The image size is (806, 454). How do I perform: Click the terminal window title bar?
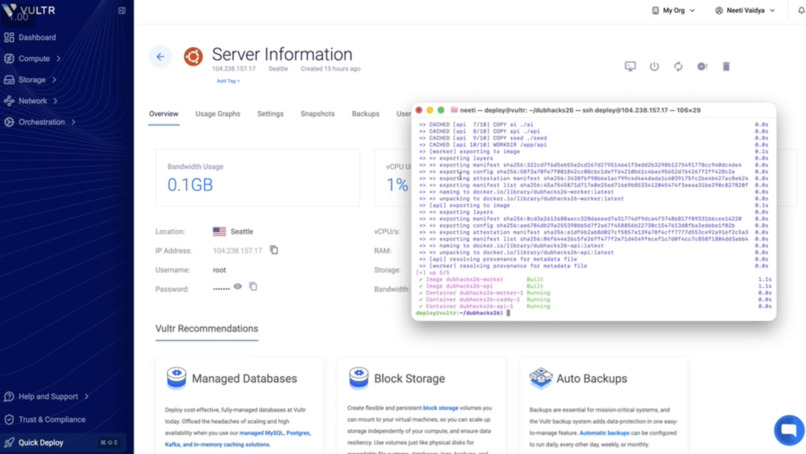[x=594, y=110]
